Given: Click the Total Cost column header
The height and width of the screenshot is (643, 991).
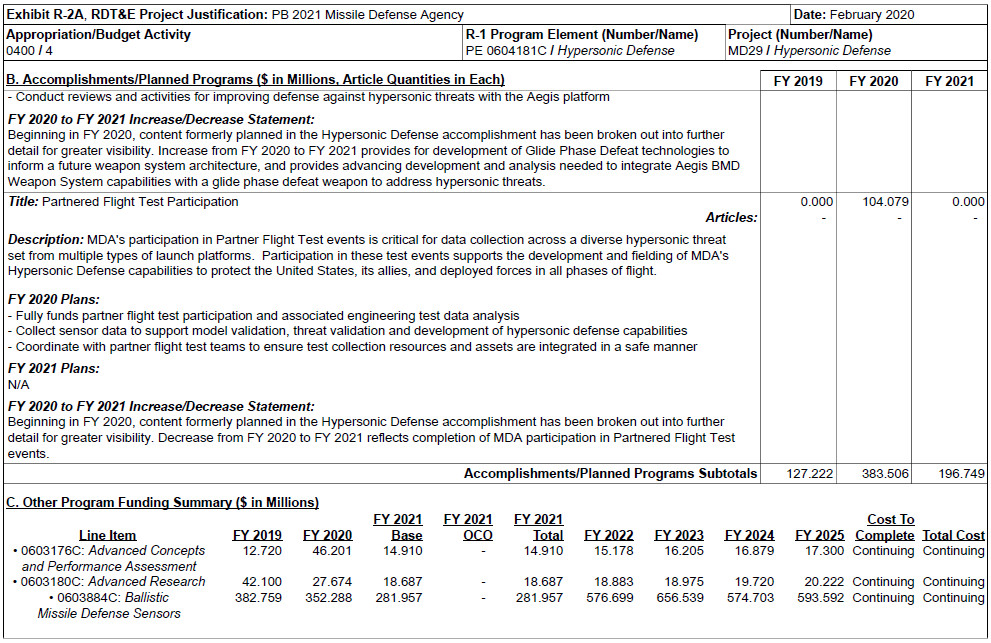Looking at the screenshot, I should pyautogui.click(x=953, y=535).
